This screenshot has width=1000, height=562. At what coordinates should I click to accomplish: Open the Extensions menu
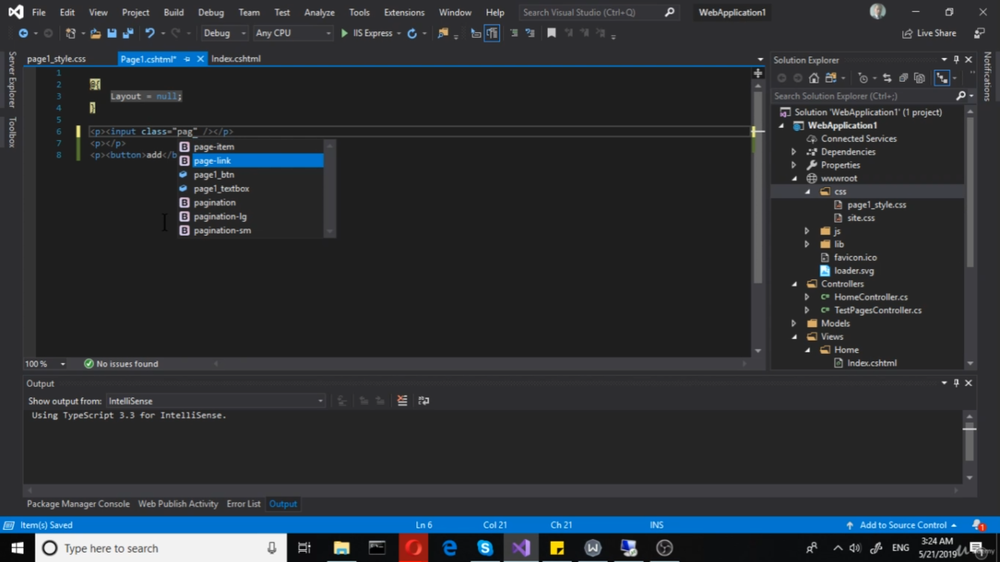[404, 13]
